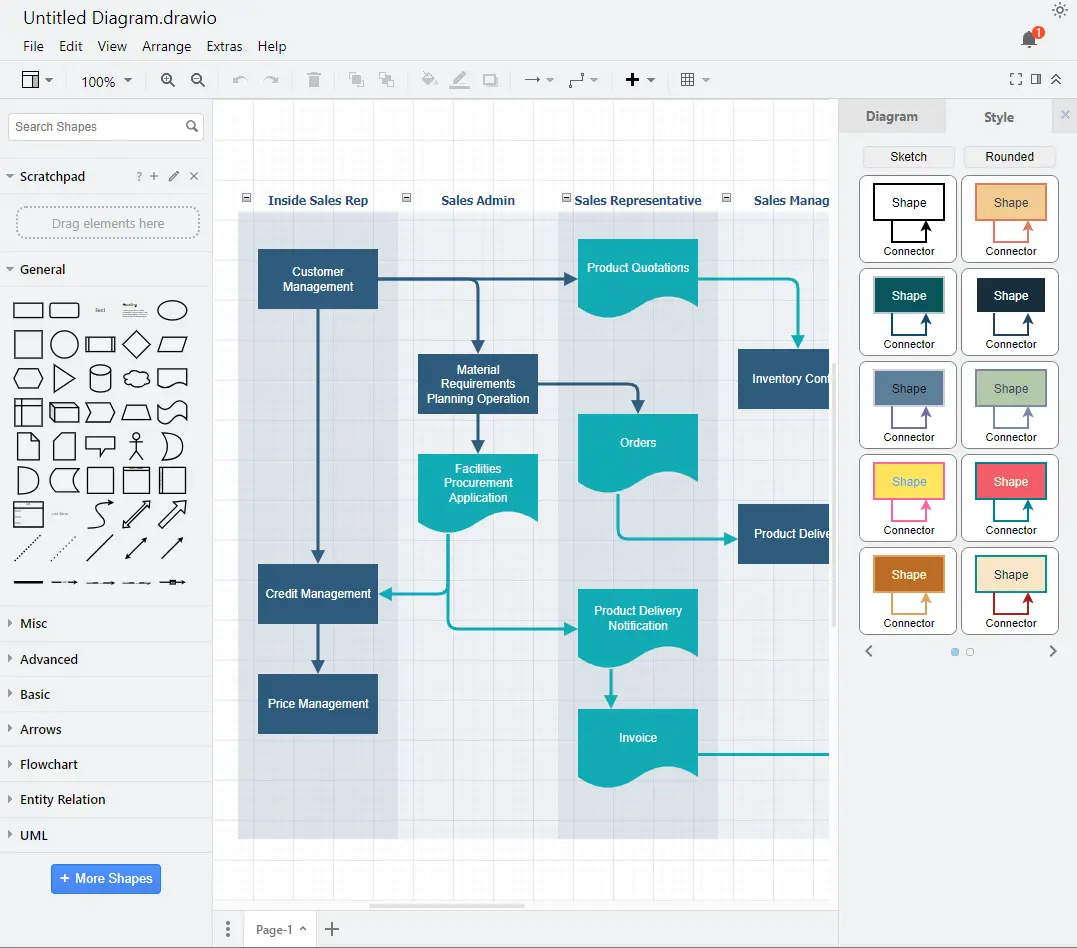
Task: Toggle the Rounded style option
Action: [1009, 157]
